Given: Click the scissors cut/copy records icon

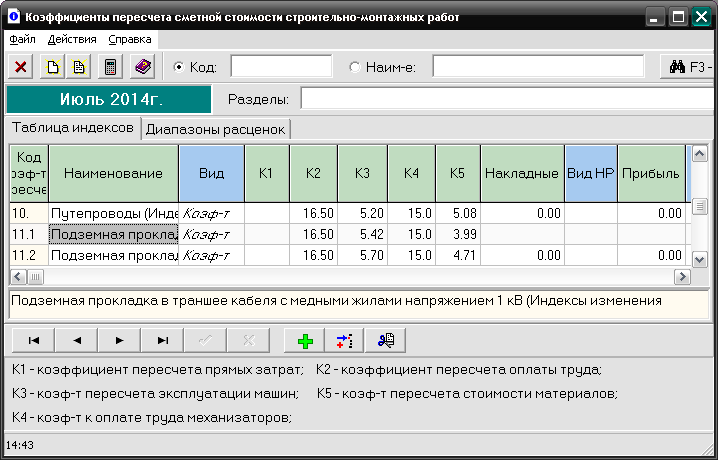Looking at the screenshot, I should point(386,341).
